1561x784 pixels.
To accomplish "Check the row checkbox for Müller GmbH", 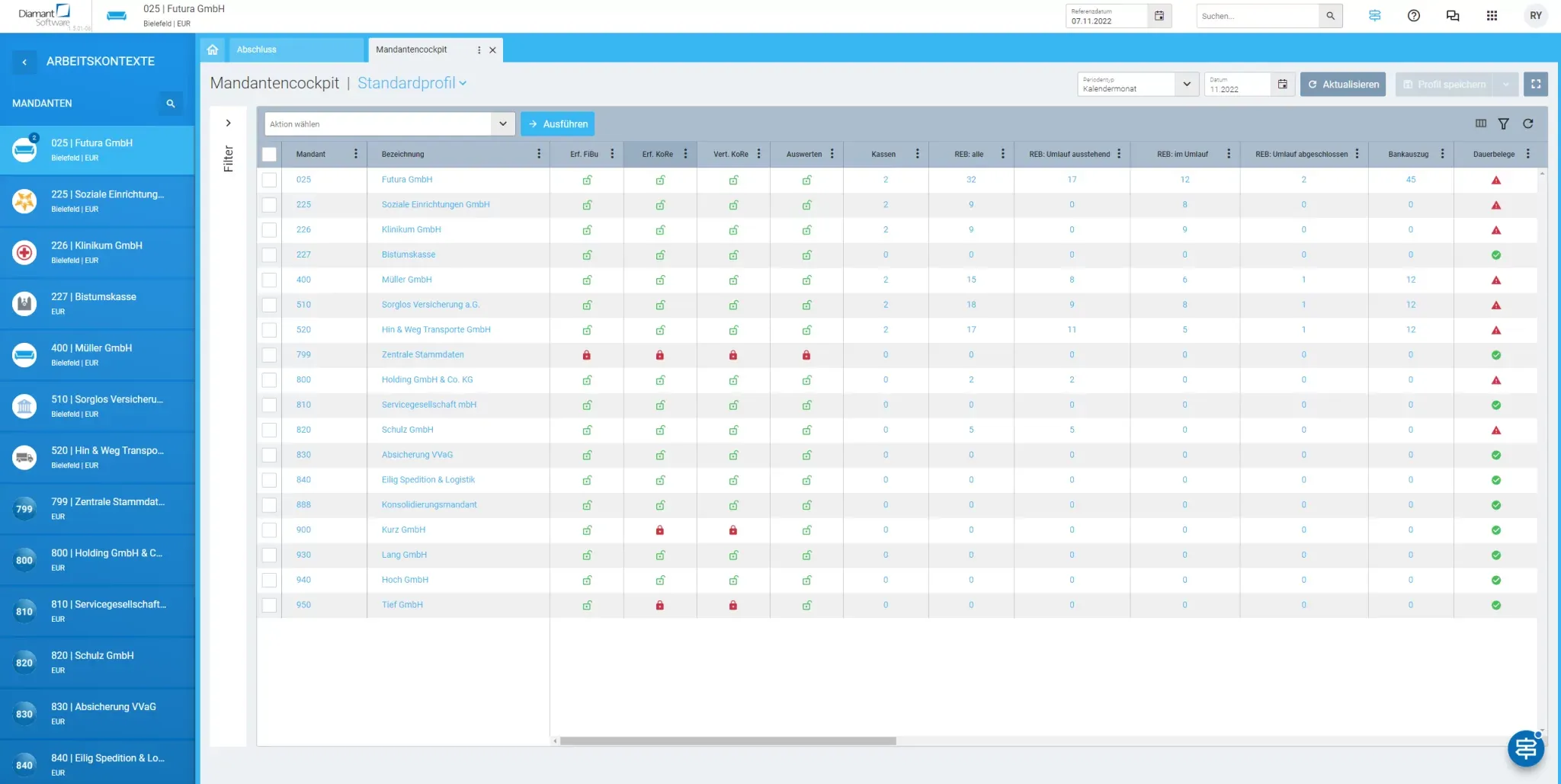I will click(x=269, y=280).
